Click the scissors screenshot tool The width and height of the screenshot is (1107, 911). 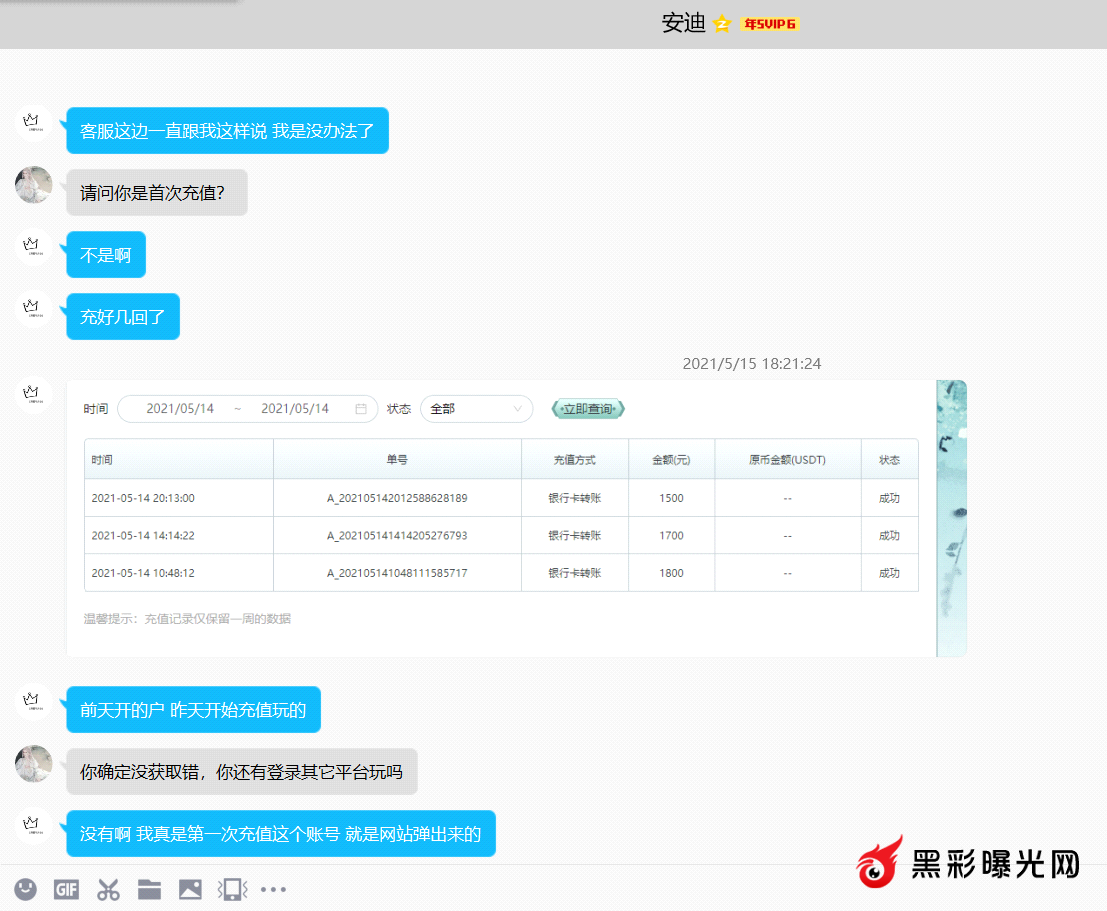coord(108,889)
